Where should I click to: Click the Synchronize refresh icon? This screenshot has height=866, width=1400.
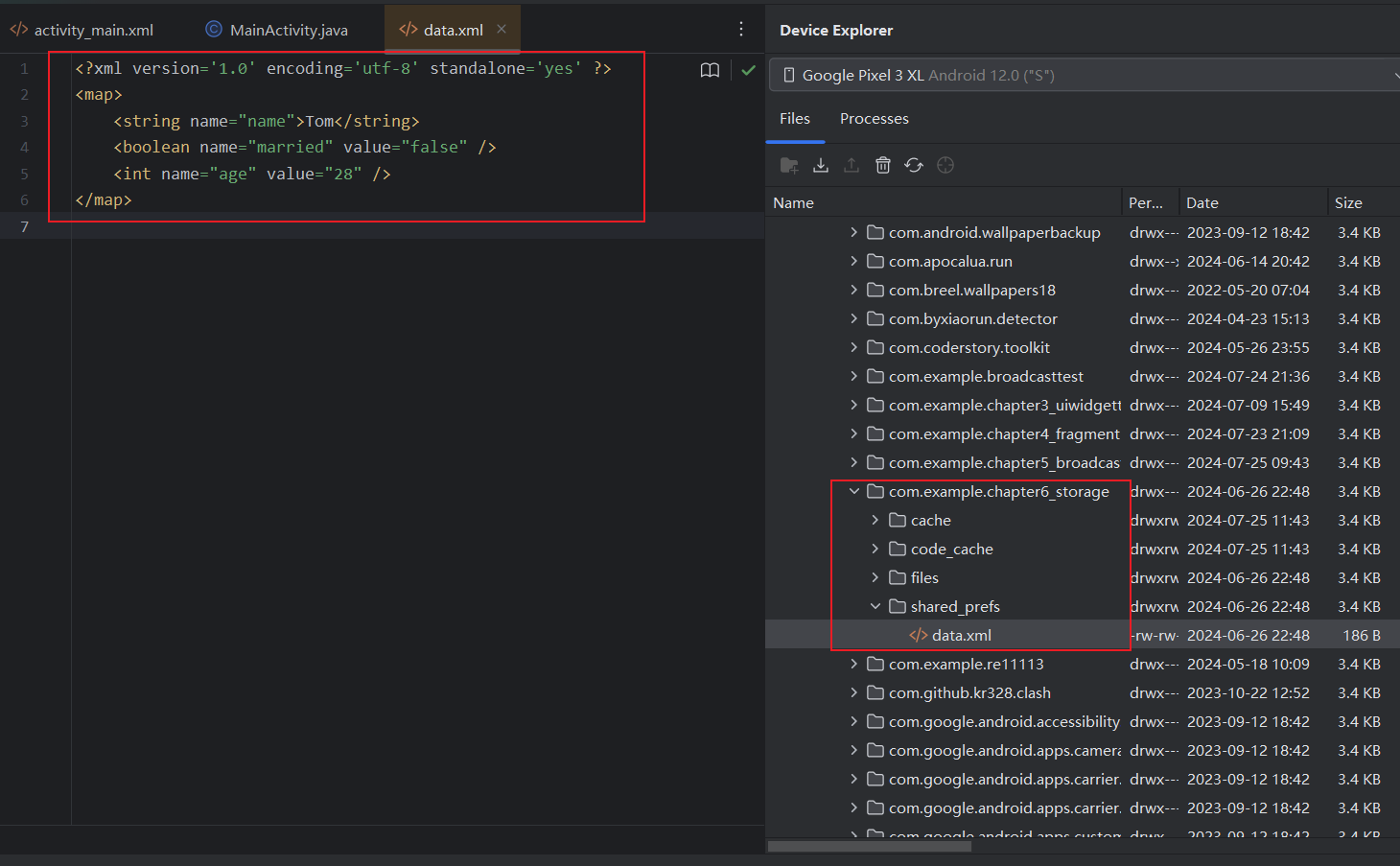click(914, 166)
